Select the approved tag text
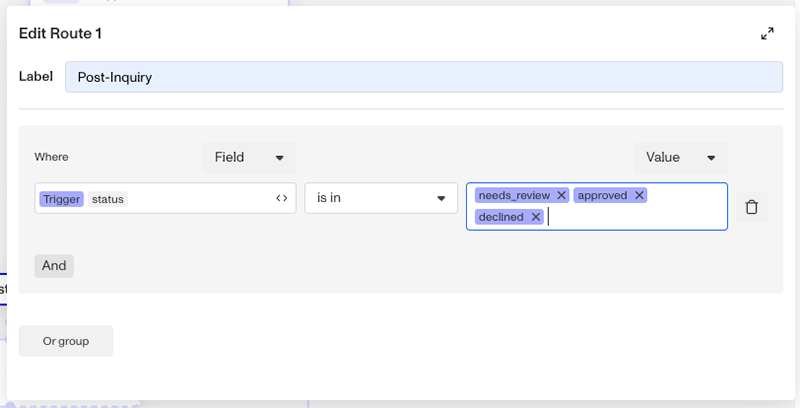800x408 pixels. point(602,195)
